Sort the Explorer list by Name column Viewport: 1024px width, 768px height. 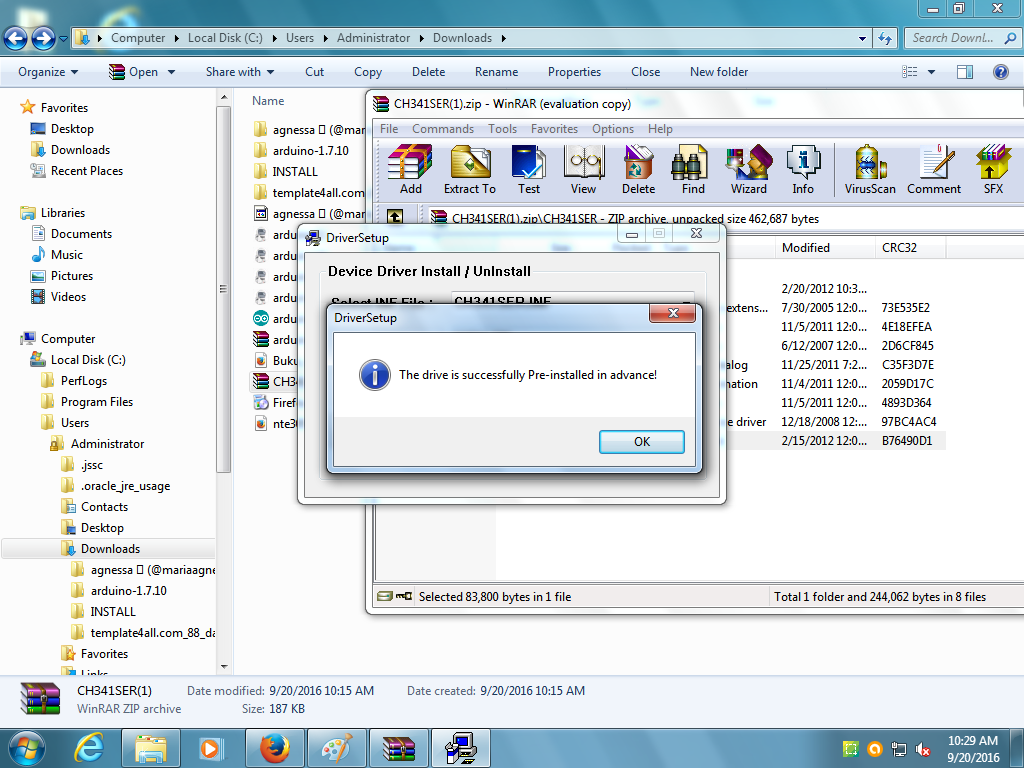coord(268,101)
